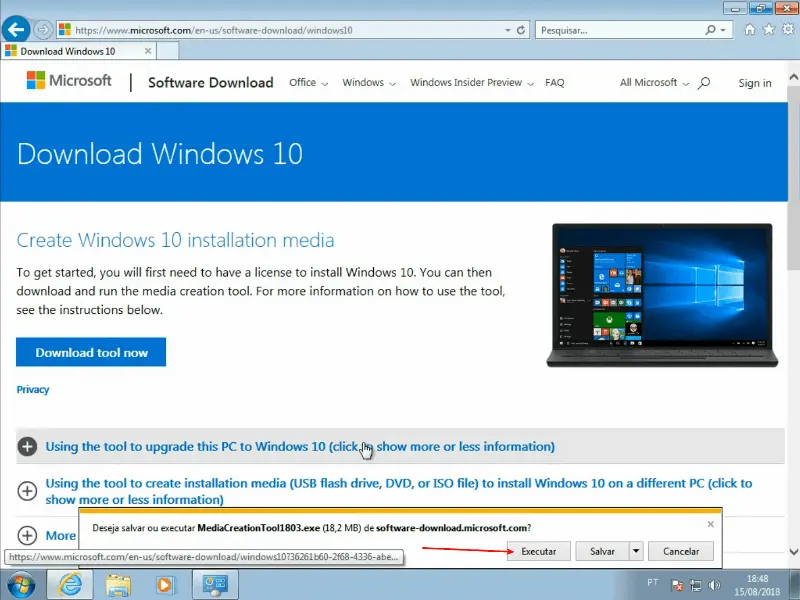Expand the plus icon for create installation media

point(27,491)
